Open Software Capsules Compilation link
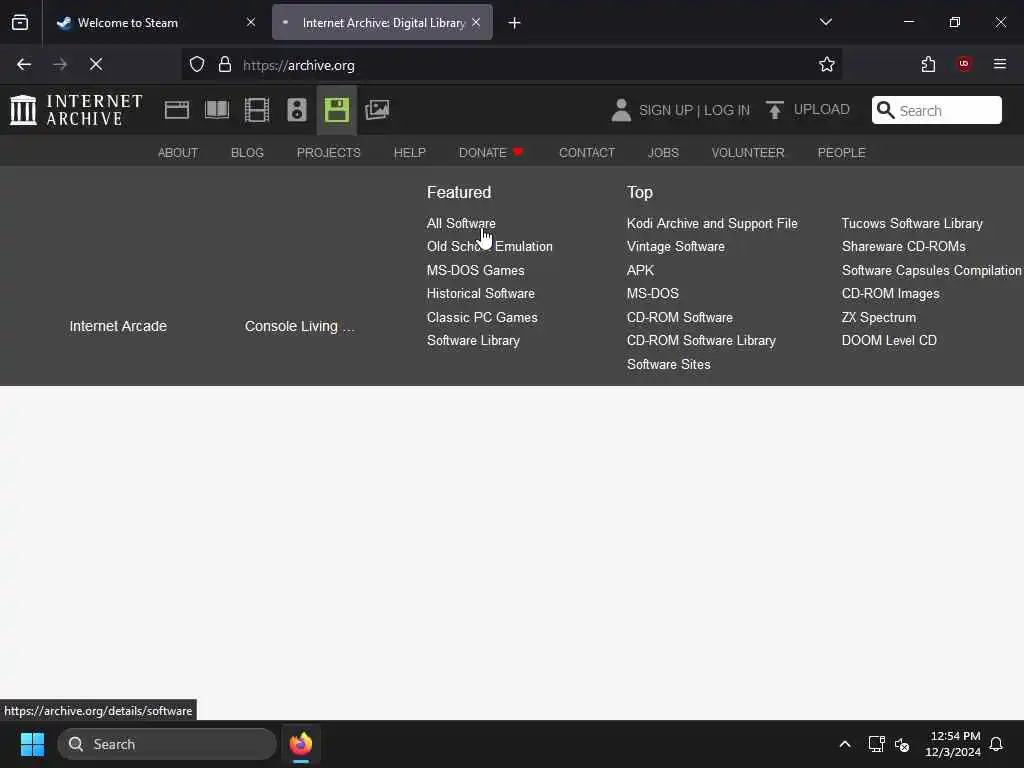The height and width of the screenshot is (768, 1024). tap(931, 270)
